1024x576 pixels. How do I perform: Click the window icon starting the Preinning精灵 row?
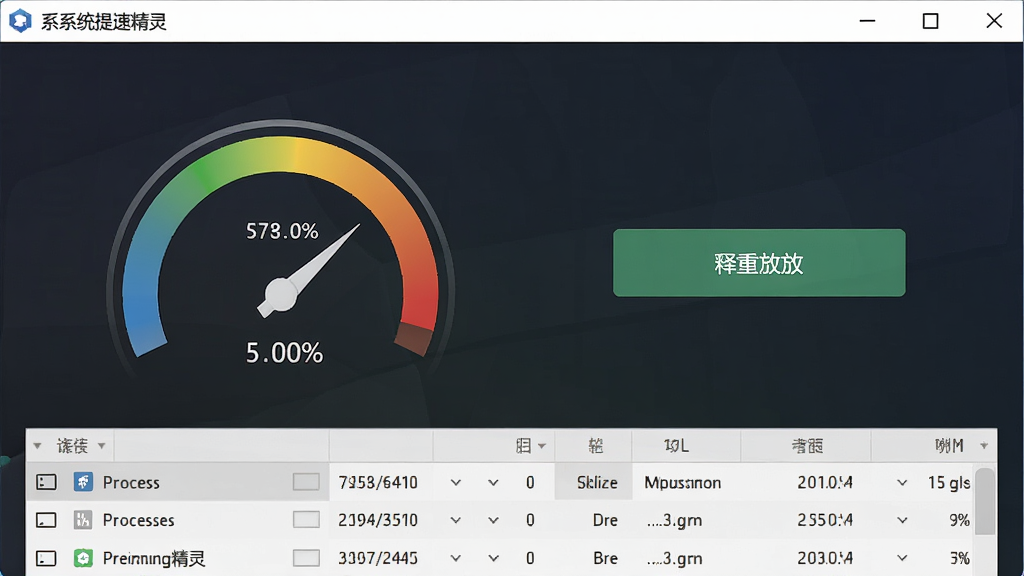46,558
